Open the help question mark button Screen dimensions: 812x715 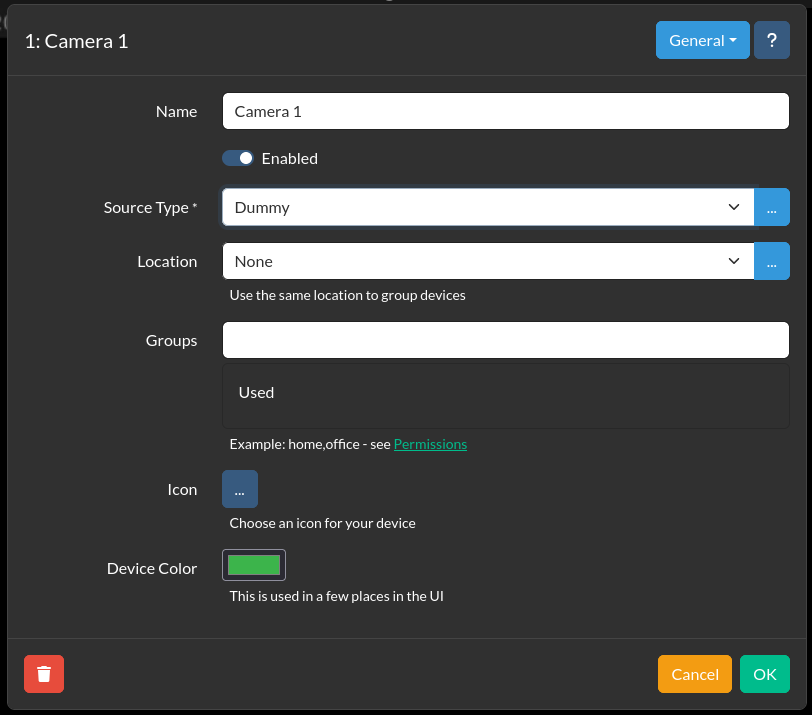pos(772,40)
